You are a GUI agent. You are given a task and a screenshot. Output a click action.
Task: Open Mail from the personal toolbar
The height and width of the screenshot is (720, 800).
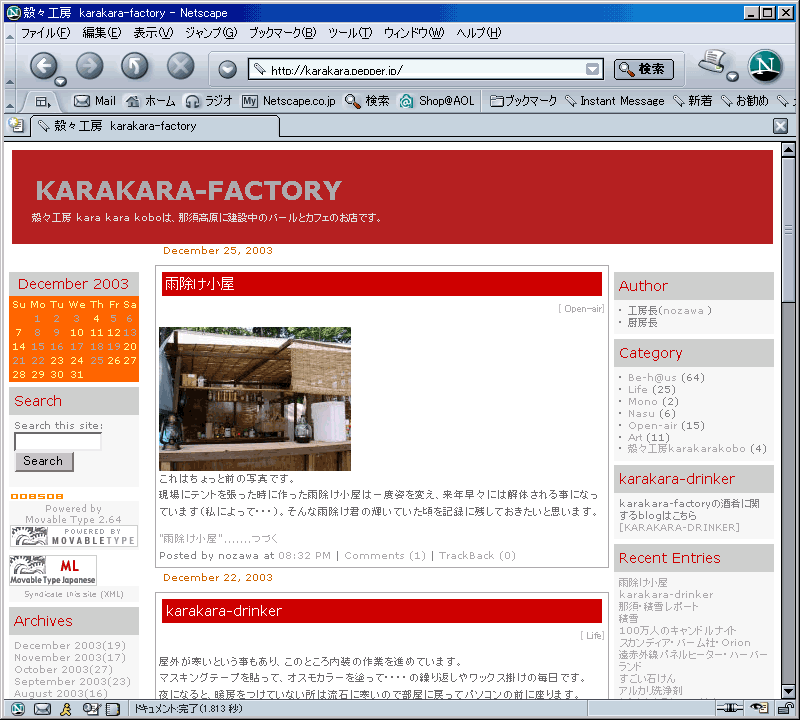pyautogui.click(x=95, y=101)
